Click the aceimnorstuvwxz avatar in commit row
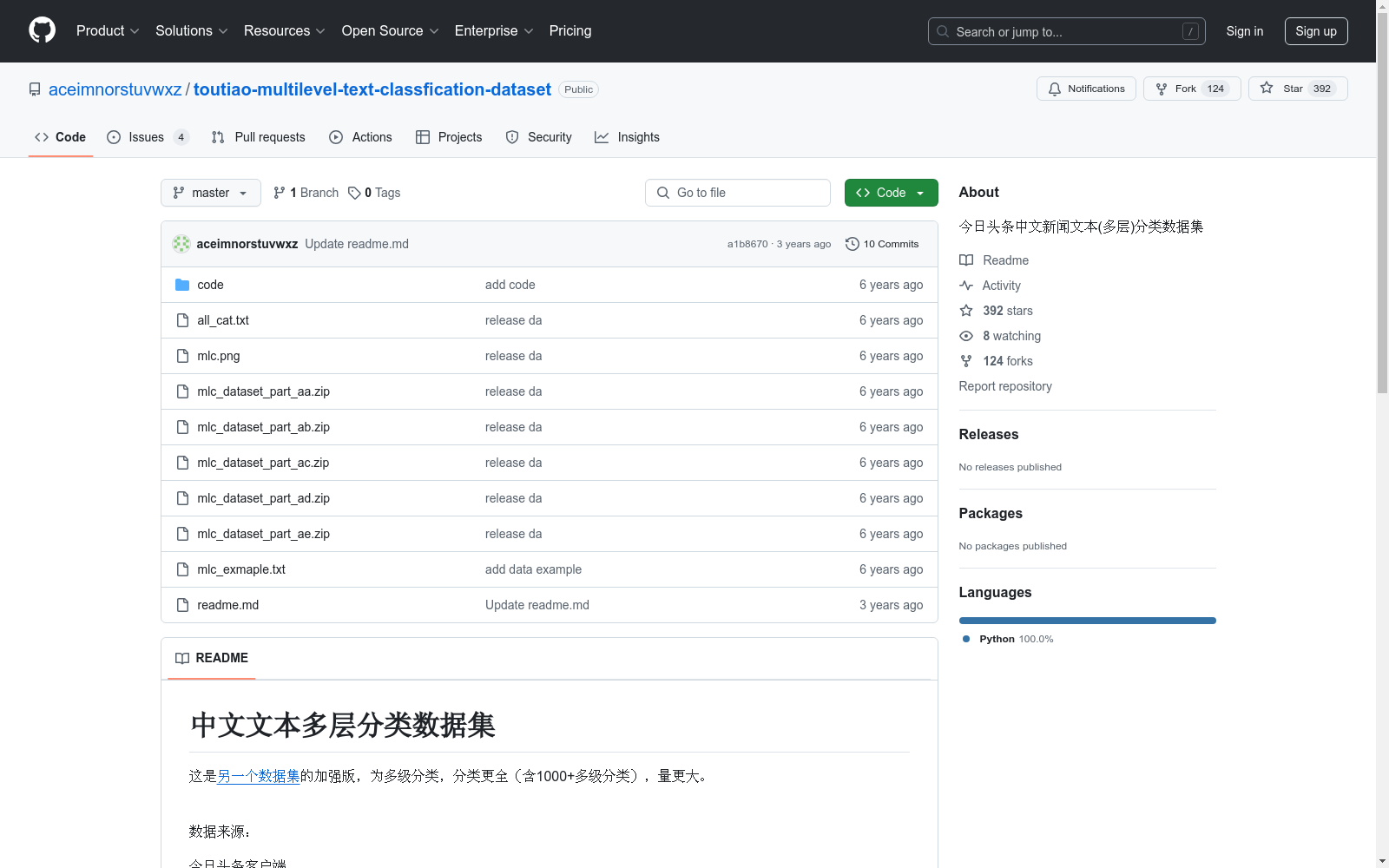Image resolution: width=1389 pixels, height=868 pixels. click(181, 244)
